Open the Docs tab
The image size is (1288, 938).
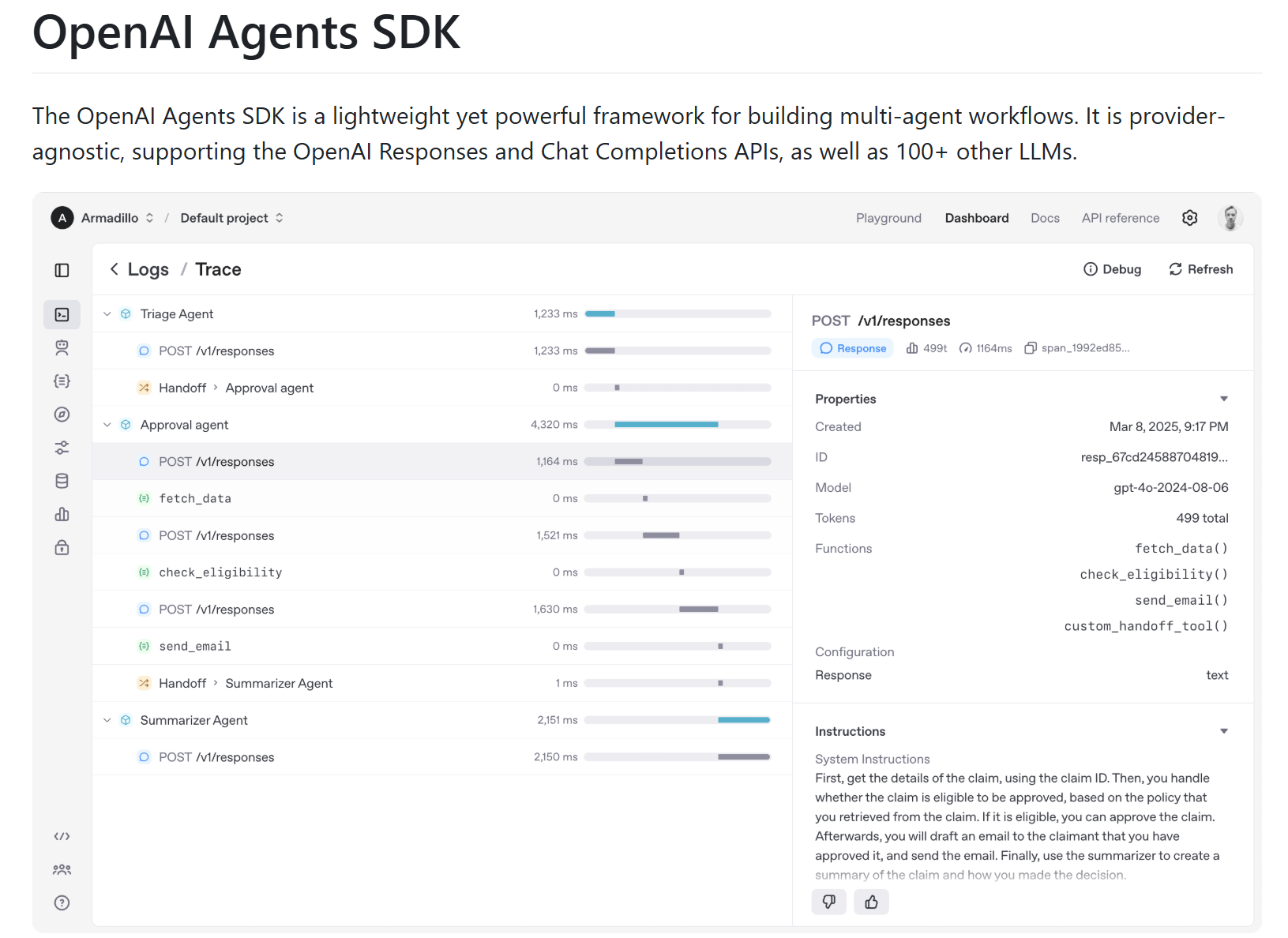[x=1045, y=218]
